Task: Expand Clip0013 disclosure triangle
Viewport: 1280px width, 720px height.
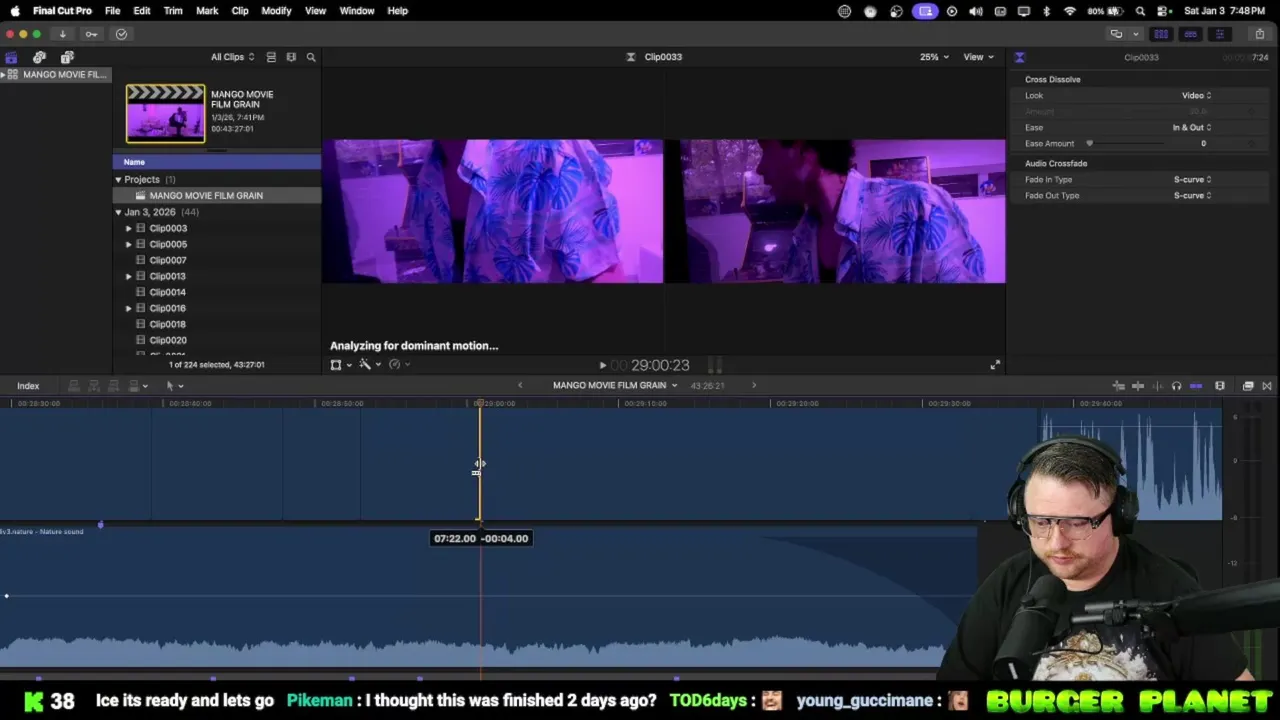Action: click(x=128, y=276)
